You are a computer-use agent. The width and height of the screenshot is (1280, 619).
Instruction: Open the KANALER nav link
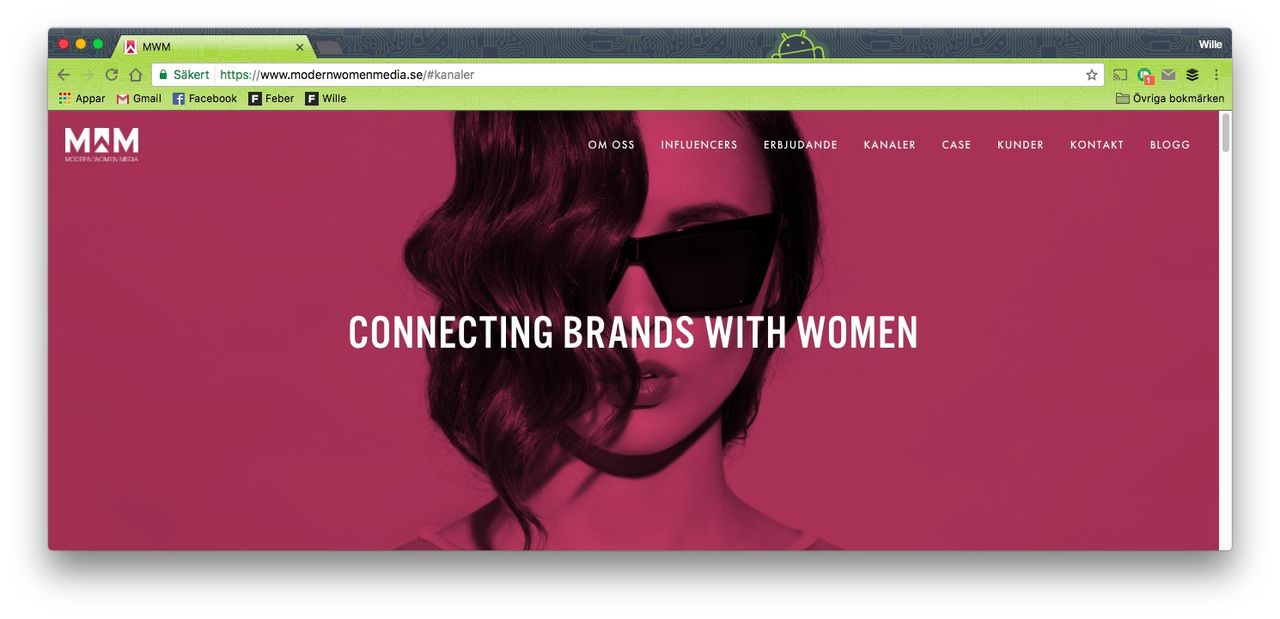point(890,145)
